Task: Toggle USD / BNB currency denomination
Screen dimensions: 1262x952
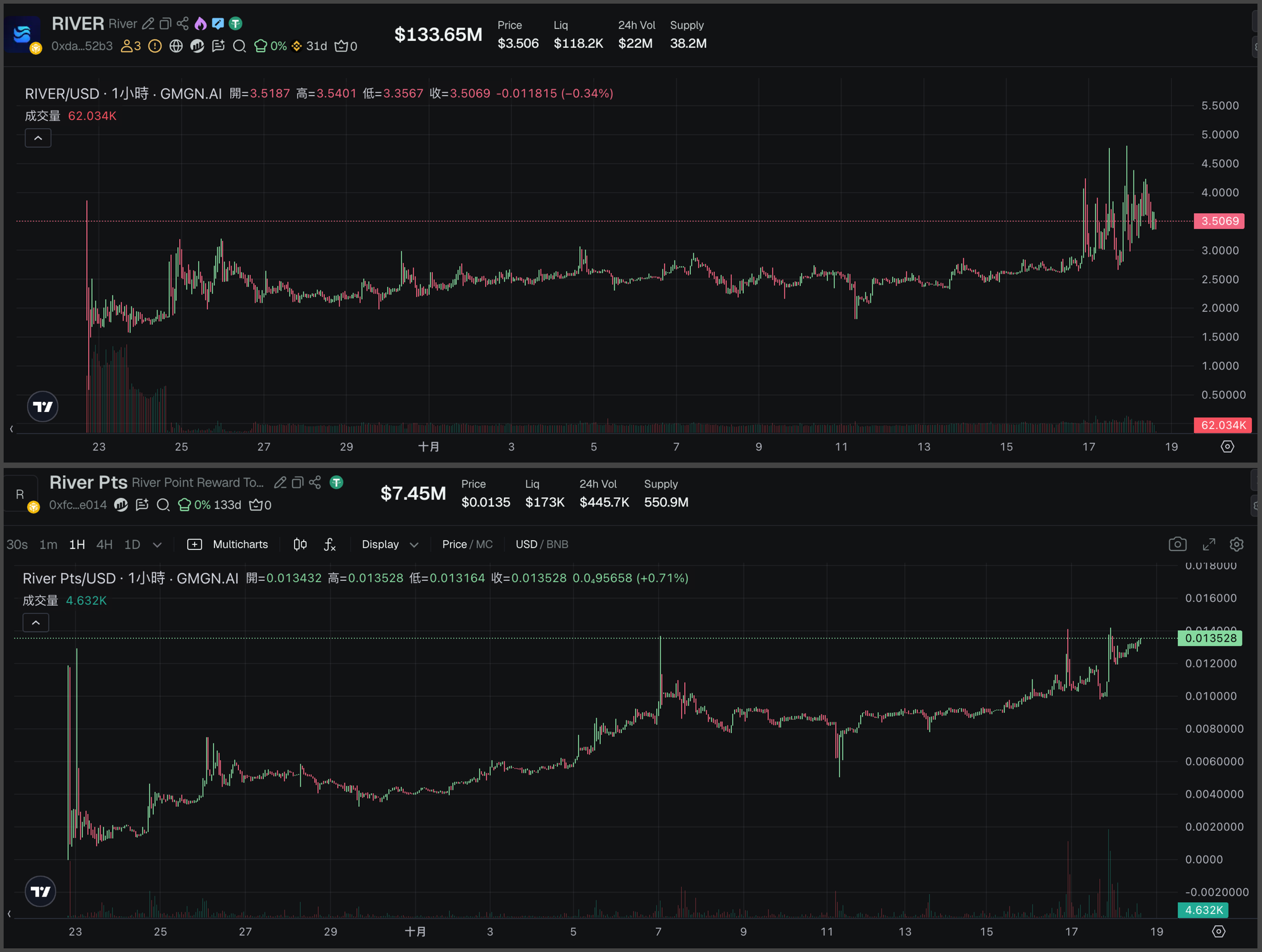Action: 541,544
